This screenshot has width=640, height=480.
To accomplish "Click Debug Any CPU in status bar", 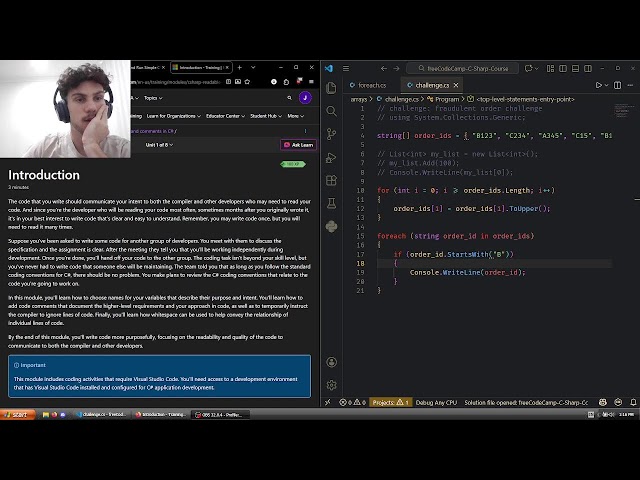I will coord(436,402).
